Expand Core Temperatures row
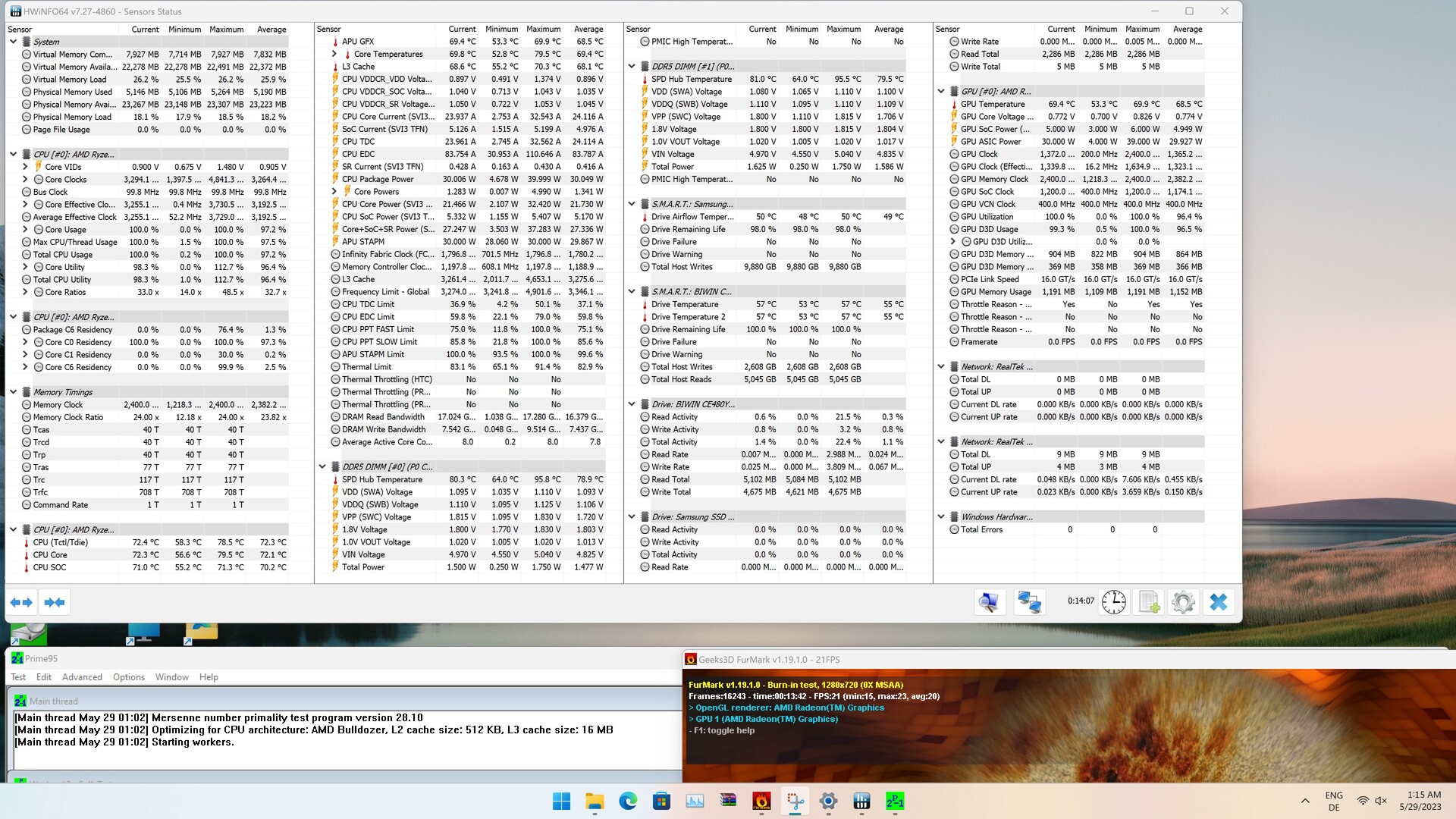This screenshot has width=1456, height=819. (x=334, y=54)
